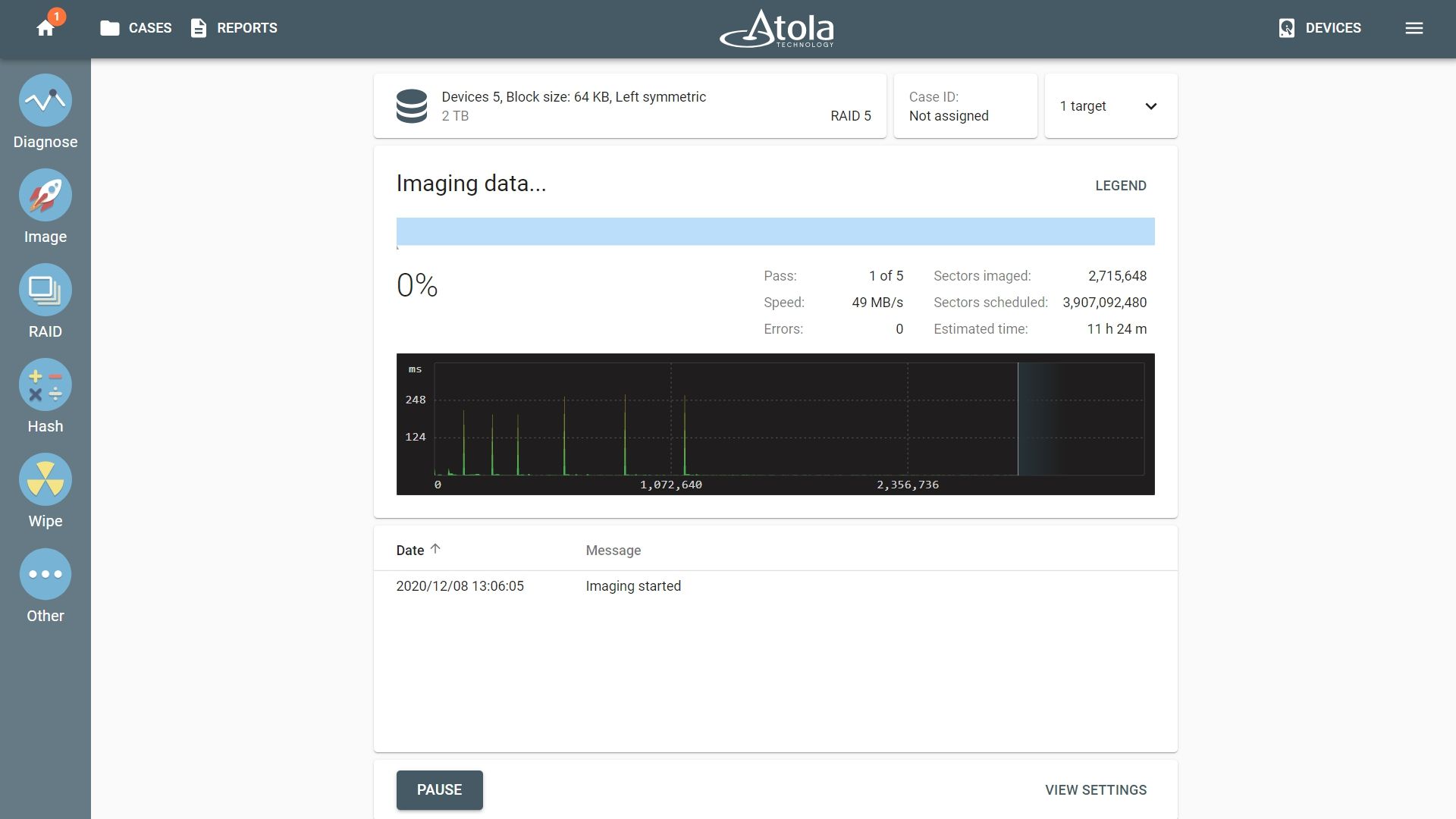Select the Wipe radiation icon
The width and height of the screenshot is (1456, 819).
click(45, 479)
